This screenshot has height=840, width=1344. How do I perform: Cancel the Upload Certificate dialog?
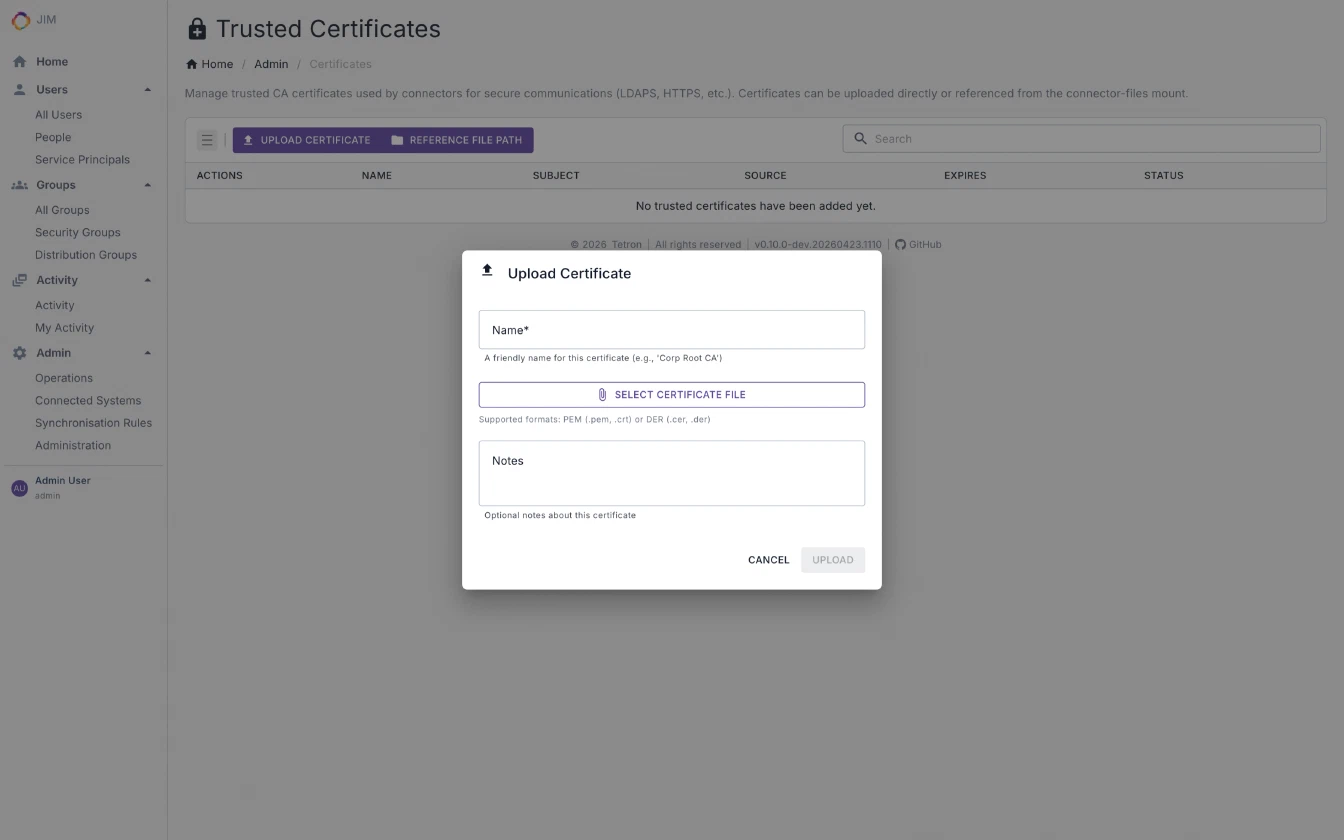pos(768,559)
